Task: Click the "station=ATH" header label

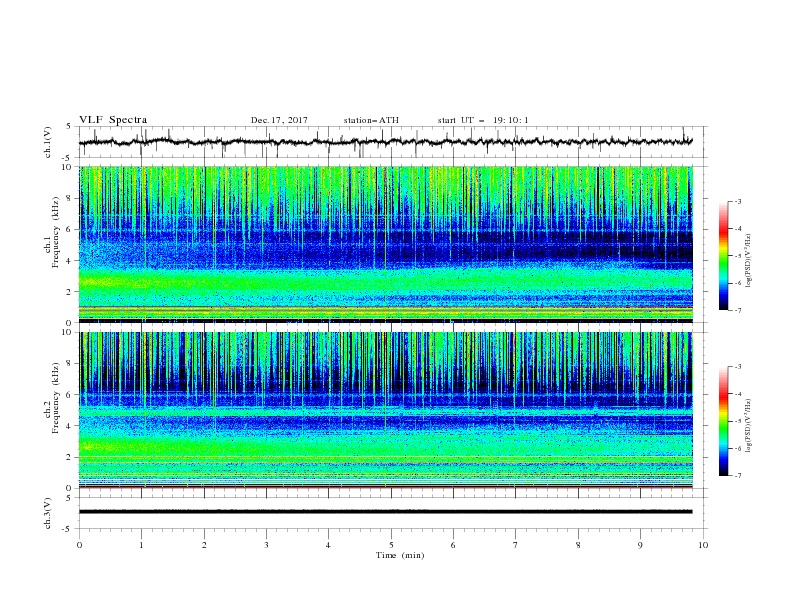Action: (371, 120)
